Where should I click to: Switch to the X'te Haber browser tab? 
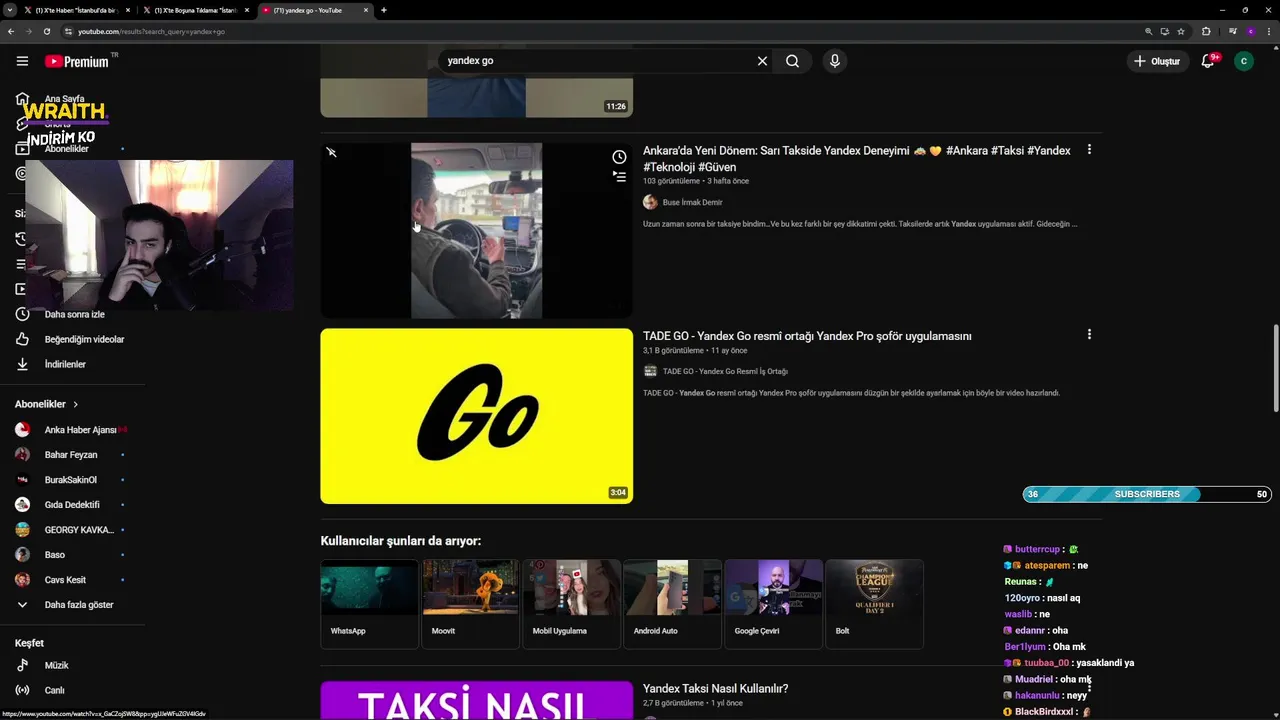pyautogui.click(x=76, y=10)
